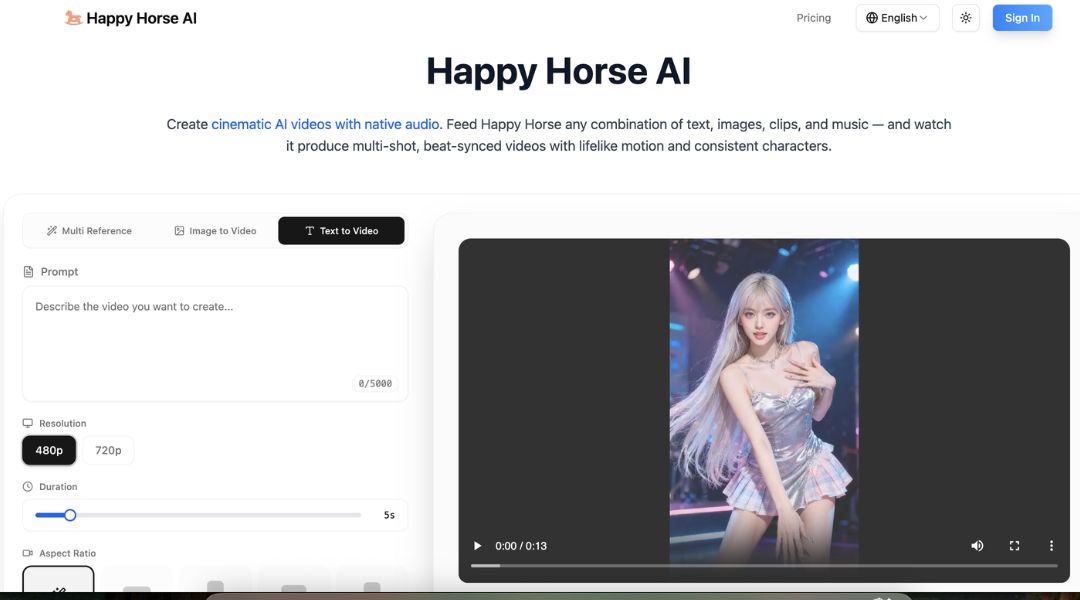This screenshot has width=1080, height=600.
Task: Open the English language dropdown
Action: [897, 18]
